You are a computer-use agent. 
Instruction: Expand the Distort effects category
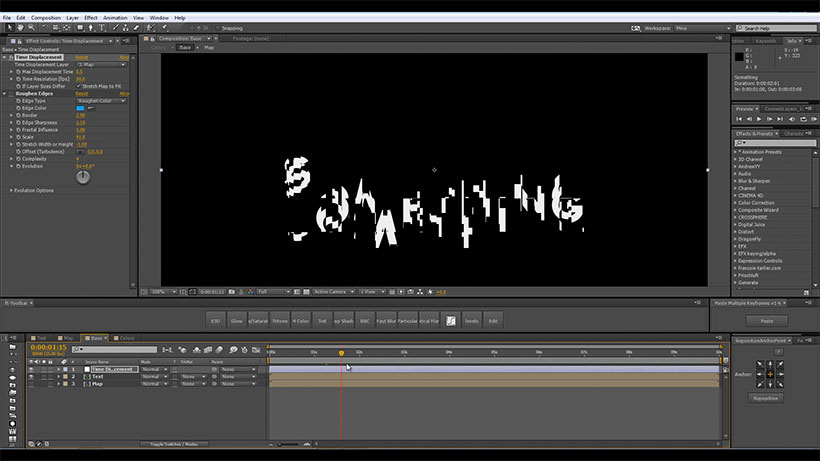pos(735,232)
